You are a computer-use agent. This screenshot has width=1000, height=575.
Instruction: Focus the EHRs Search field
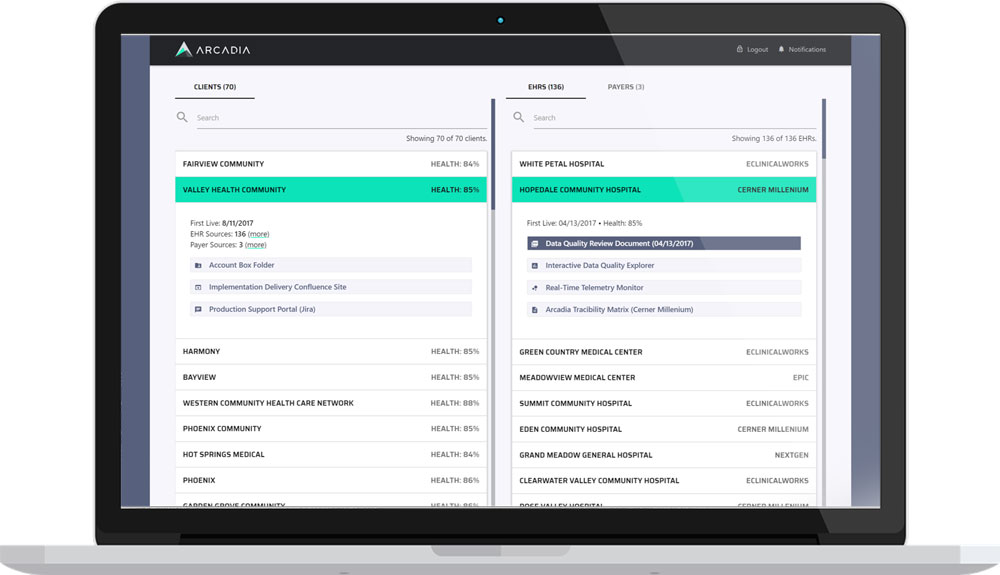pyautogui.click(x=675, y=118)
